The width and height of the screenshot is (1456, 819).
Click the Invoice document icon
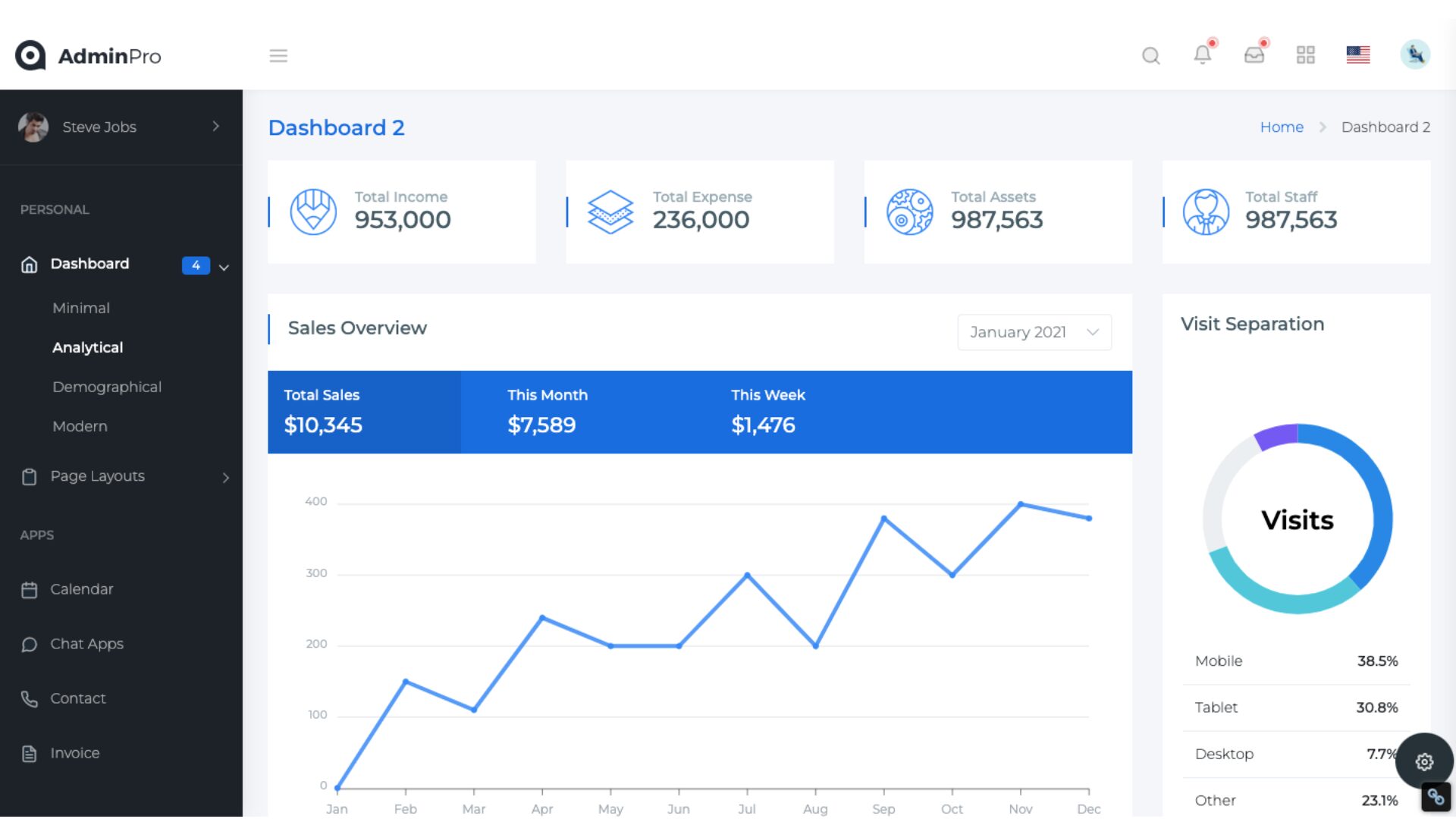29,754
